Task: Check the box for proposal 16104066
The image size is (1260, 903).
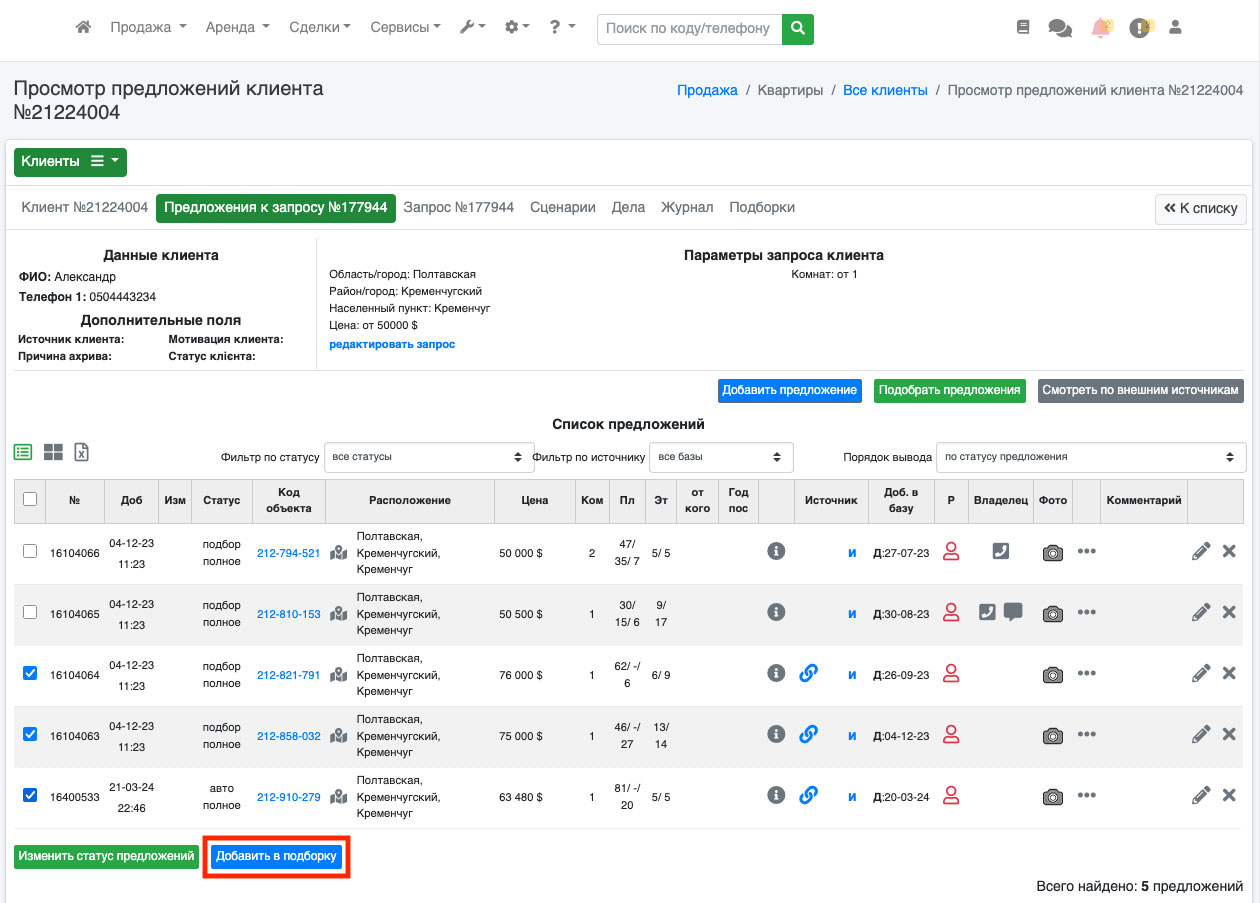Action: [30, 551]
